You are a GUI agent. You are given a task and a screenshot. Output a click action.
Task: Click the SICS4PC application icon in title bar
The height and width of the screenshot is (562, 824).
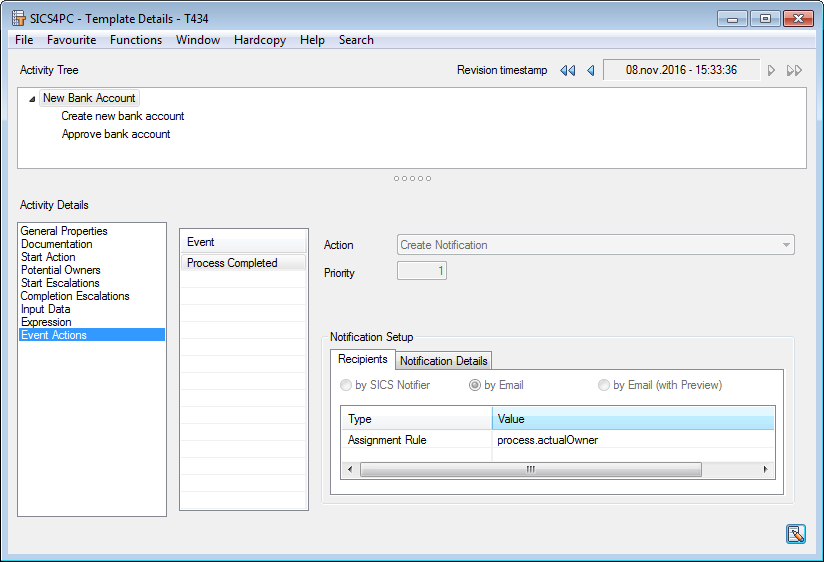tap(19, 19)
